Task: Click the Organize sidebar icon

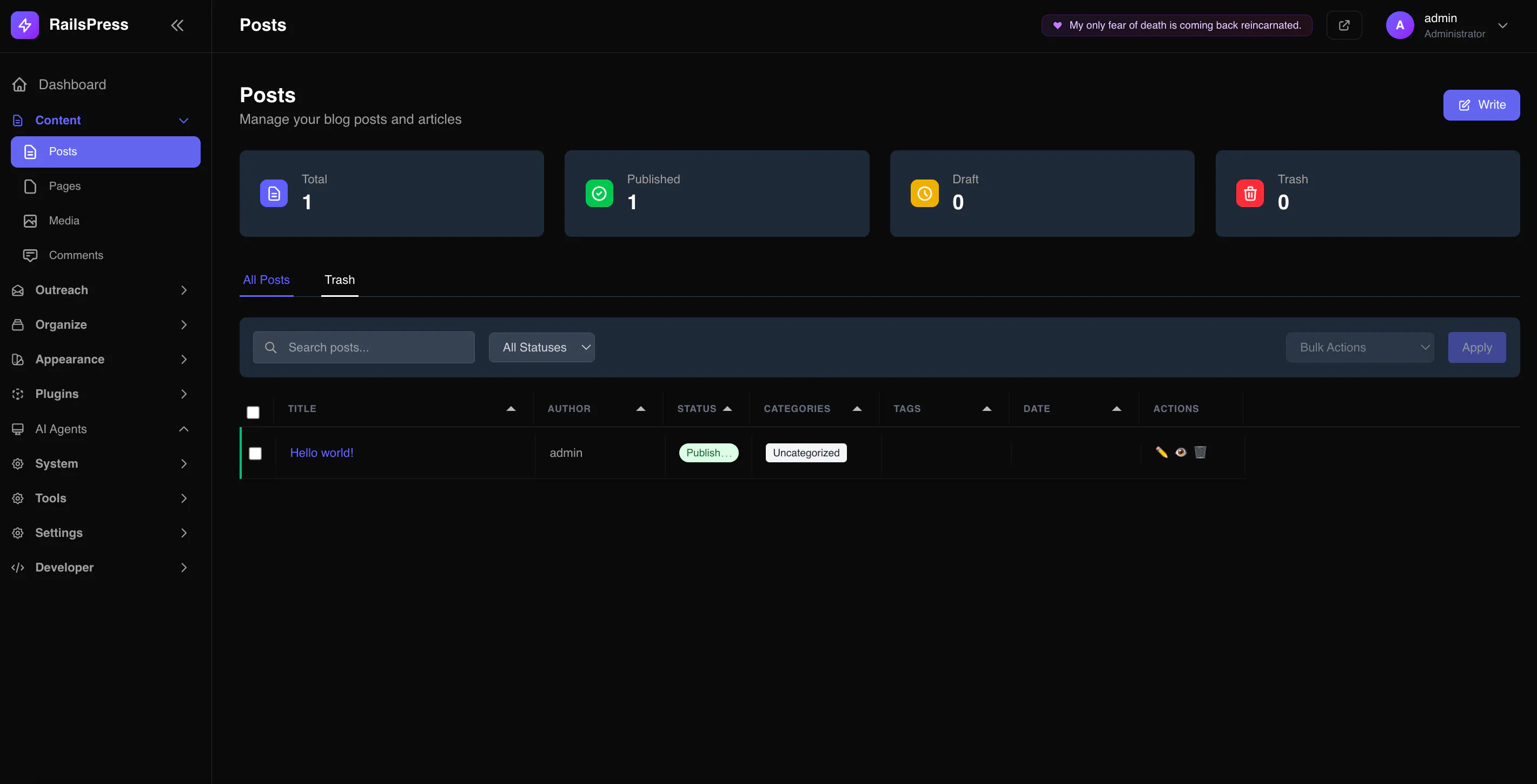Action: click(x=18, y=324)
